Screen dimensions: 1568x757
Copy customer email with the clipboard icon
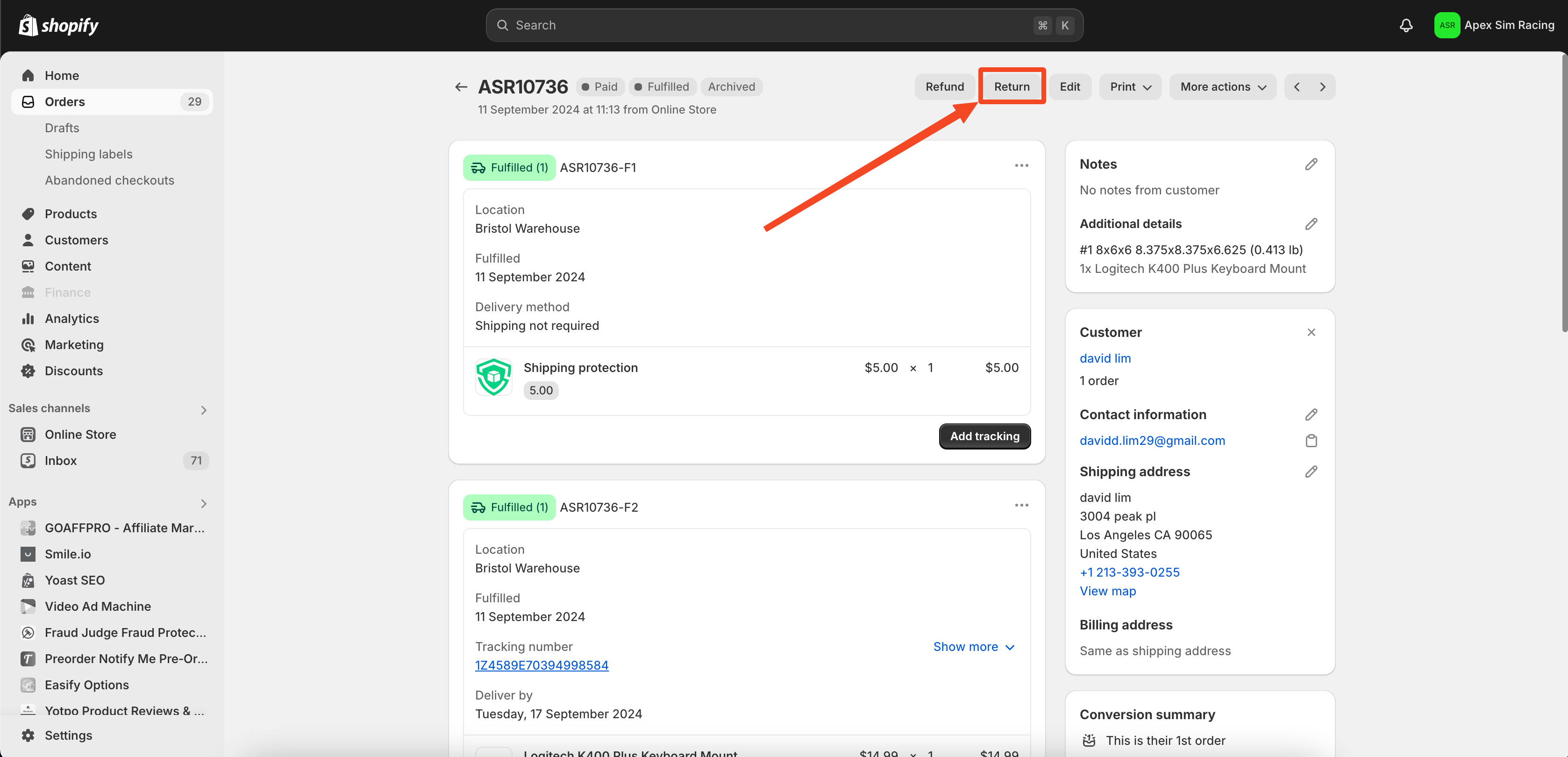click(1311, 440)
